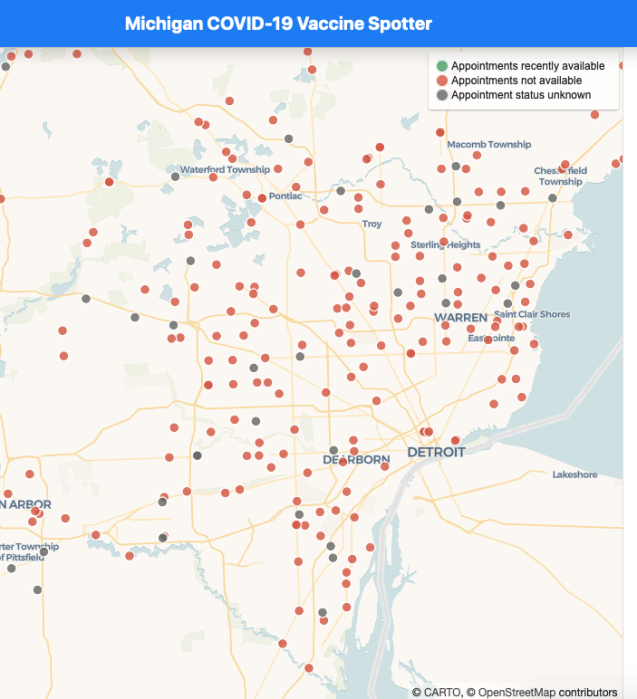Open the gray marker below Chesterfield Township label

click(552, 198)
